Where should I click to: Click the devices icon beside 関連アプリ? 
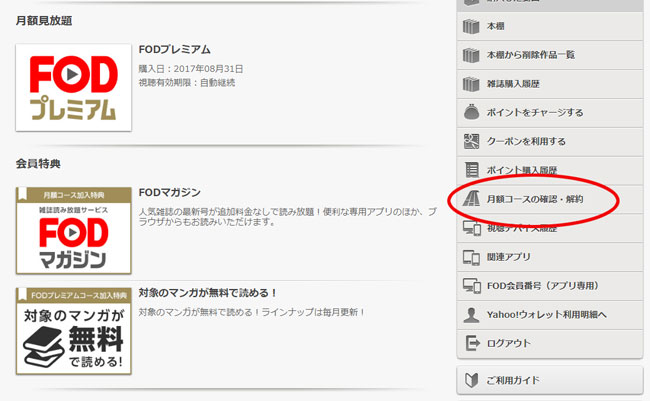pos(471,257)
